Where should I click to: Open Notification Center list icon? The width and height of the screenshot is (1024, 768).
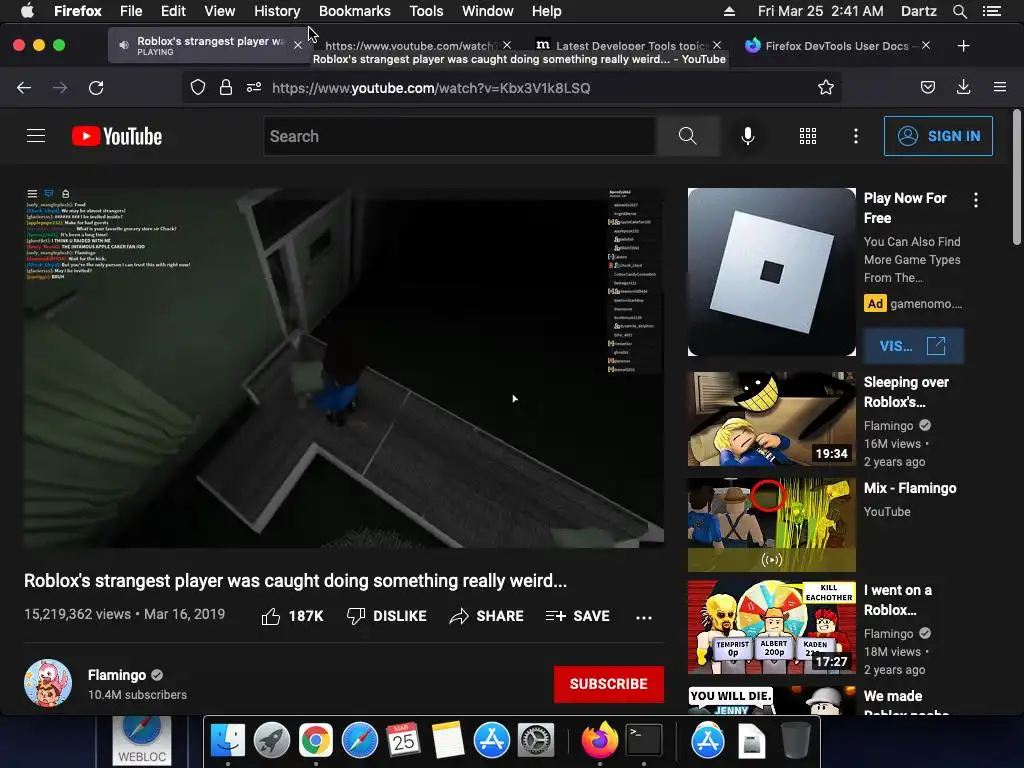[x=992, y=11]
